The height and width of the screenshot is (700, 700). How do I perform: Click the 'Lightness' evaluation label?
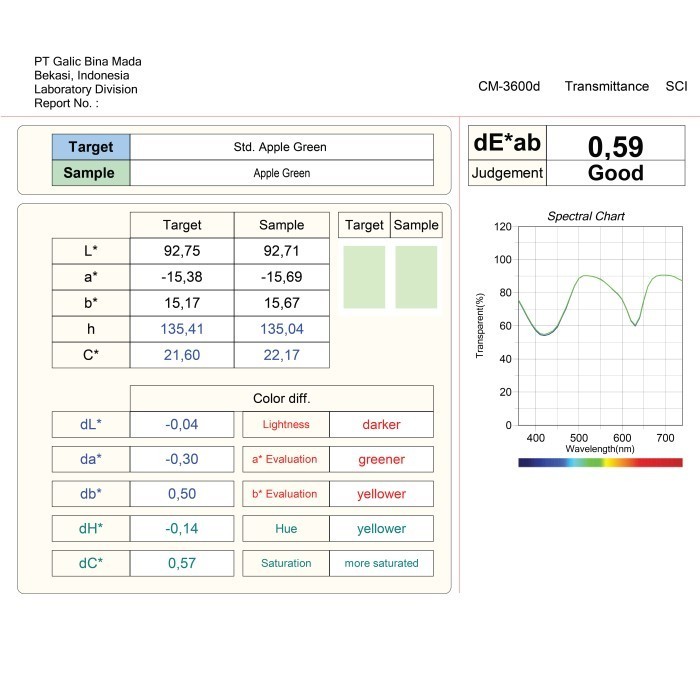pos(286,424)
